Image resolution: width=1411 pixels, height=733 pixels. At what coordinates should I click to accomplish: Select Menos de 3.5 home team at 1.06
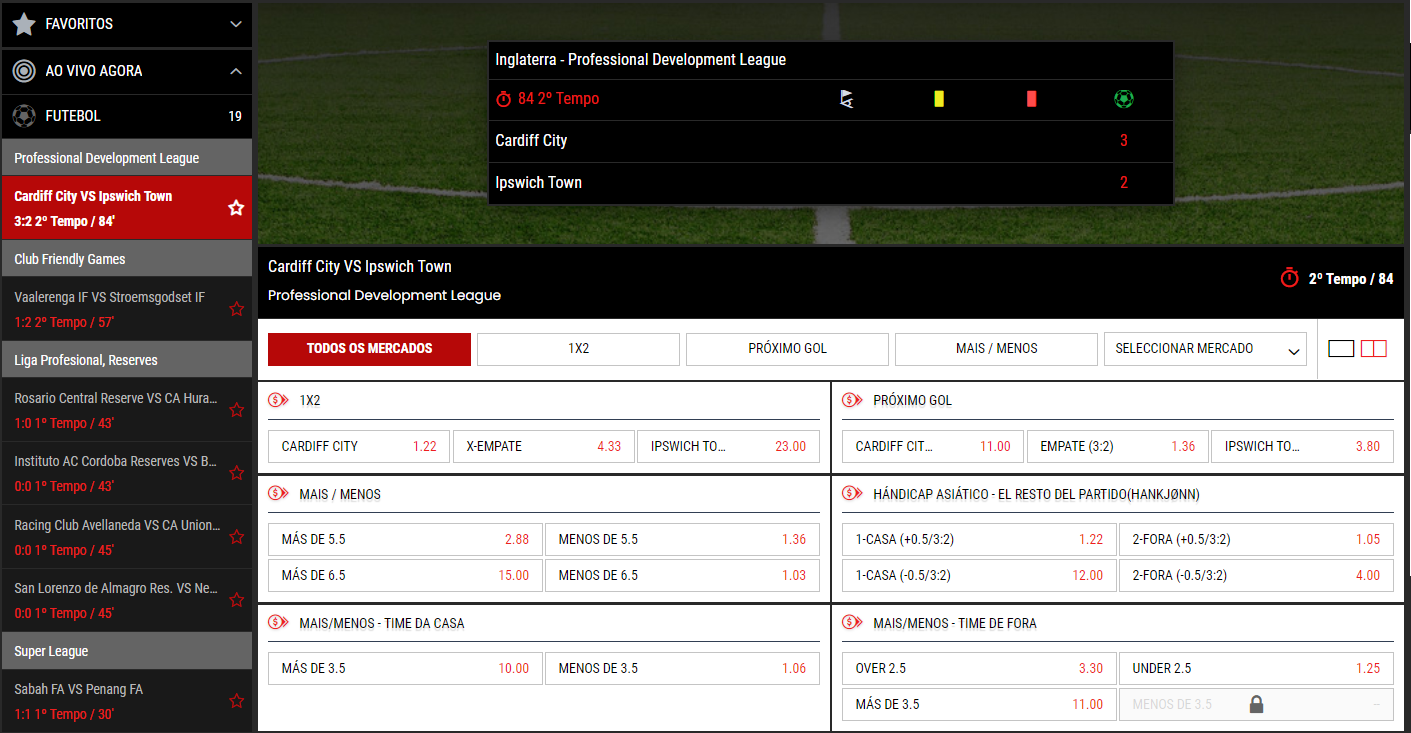click(x=682, y=668)
